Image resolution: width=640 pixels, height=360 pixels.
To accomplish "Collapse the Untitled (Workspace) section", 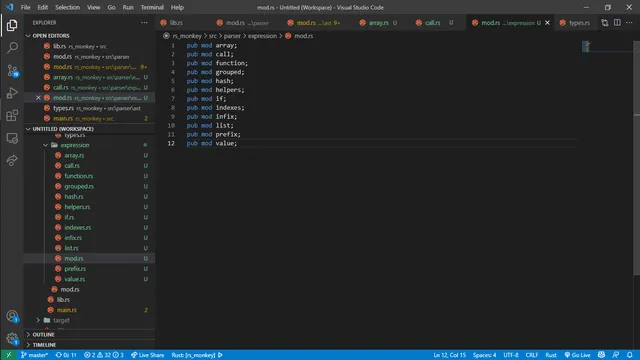I will [x=89, y=129].
